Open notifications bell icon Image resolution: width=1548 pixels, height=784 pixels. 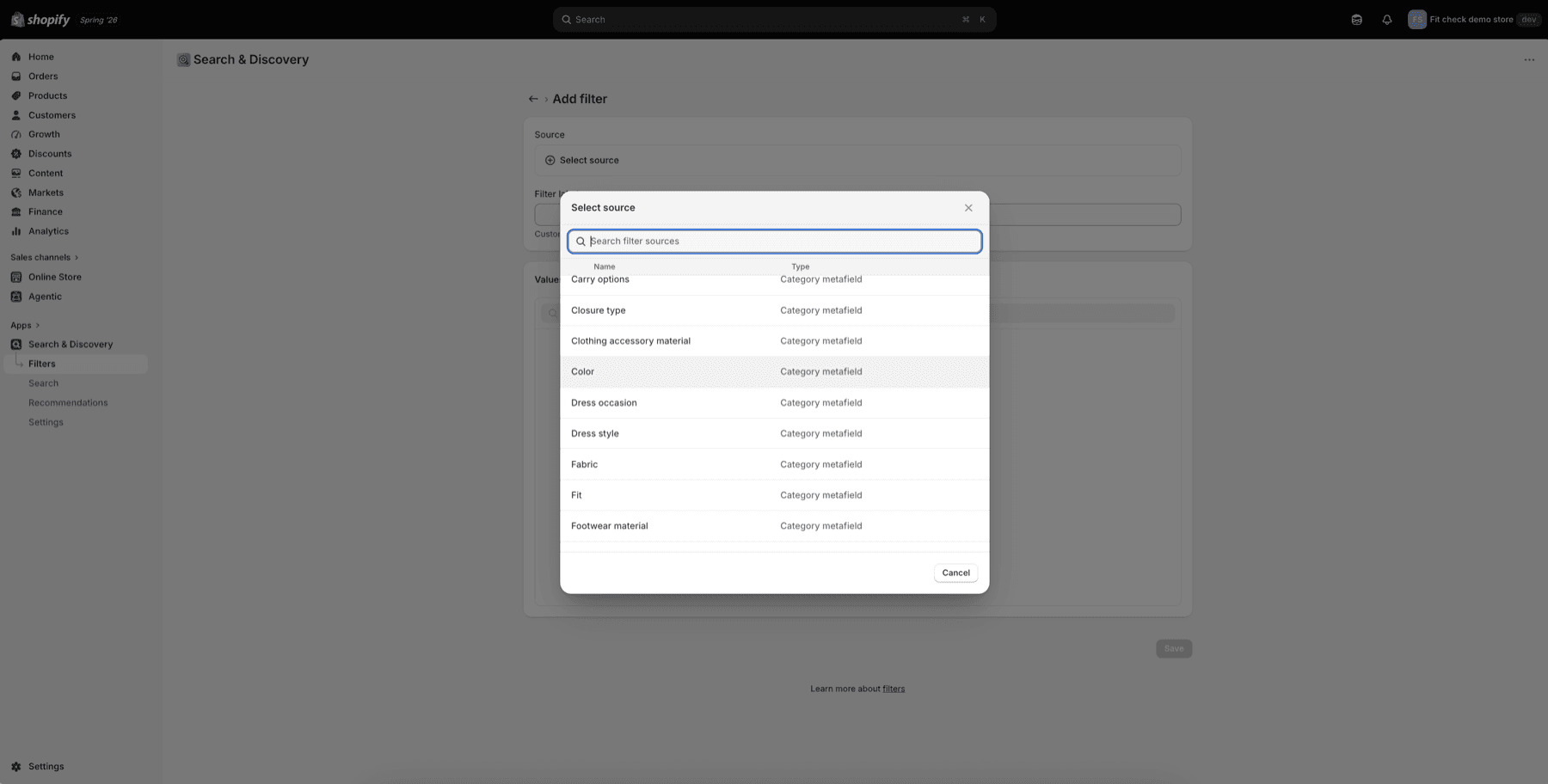click(1386, 19)
